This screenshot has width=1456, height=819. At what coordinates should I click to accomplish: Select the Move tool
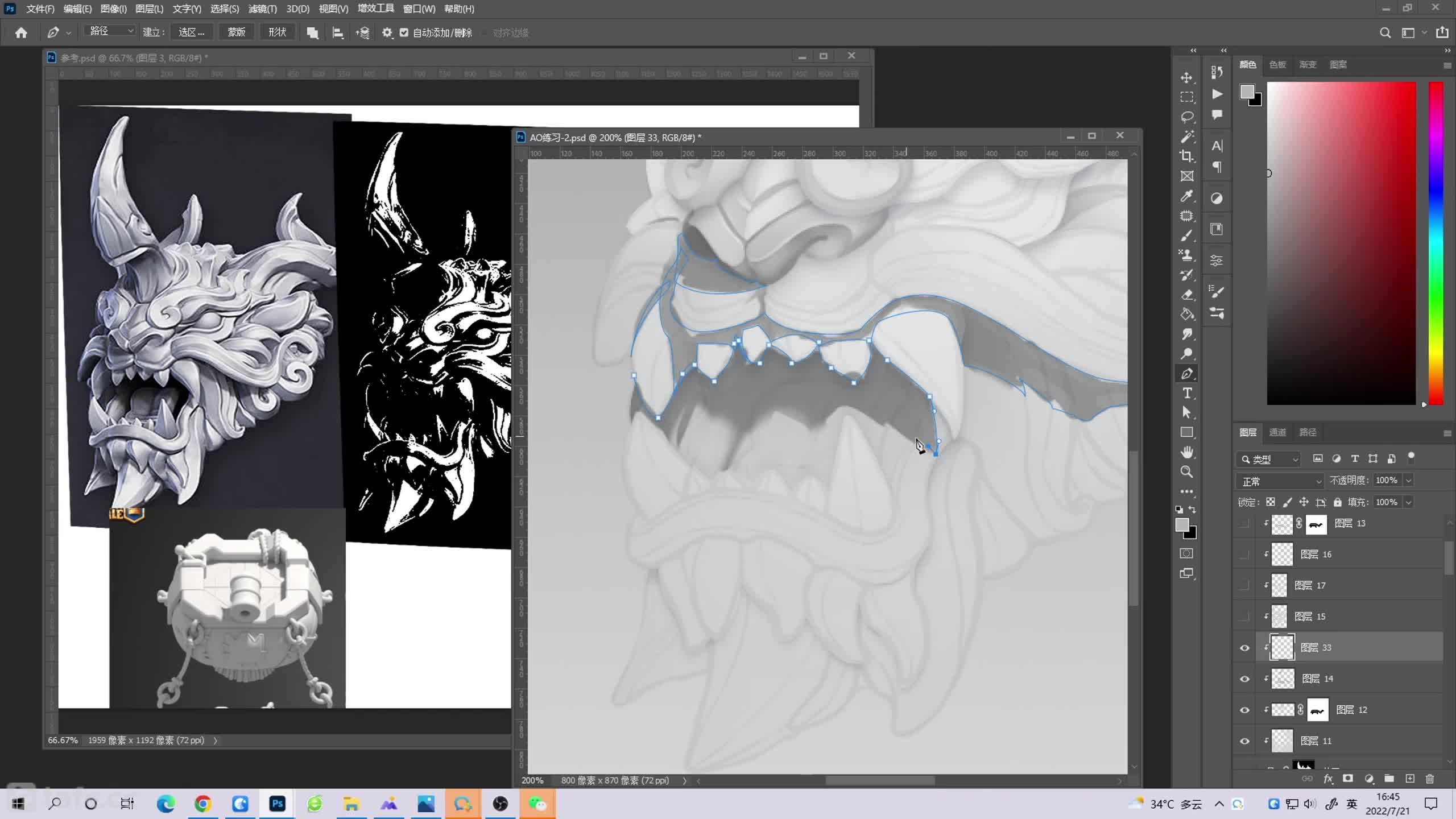[1186, 77]
